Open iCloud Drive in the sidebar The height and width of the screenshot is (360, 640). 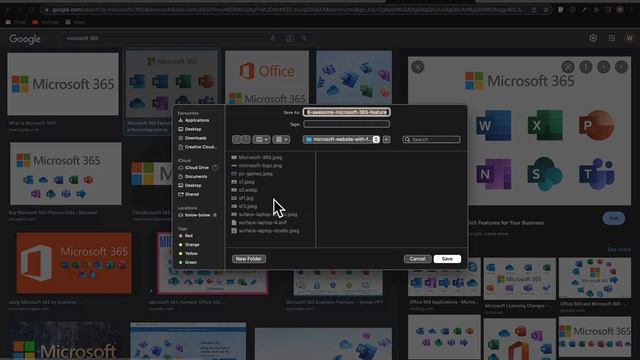[x=193, y=168]
